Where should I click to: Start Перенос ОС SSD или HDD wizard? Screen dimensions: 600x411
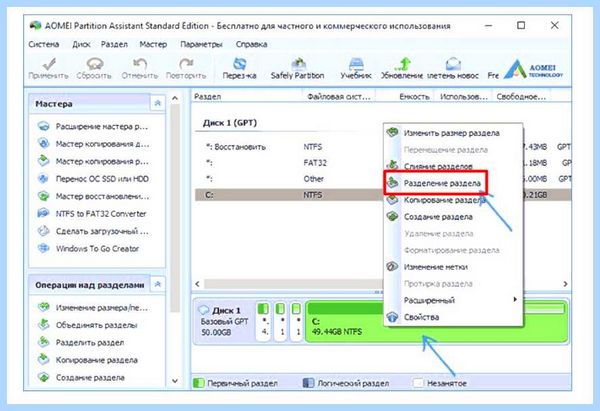93,179
